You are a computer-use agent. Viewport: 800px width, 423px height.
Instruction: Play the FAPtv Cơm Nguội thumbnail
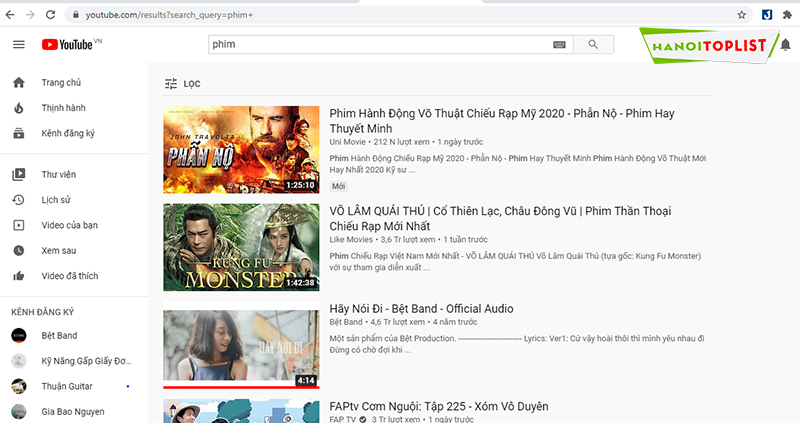coord(241,411)
